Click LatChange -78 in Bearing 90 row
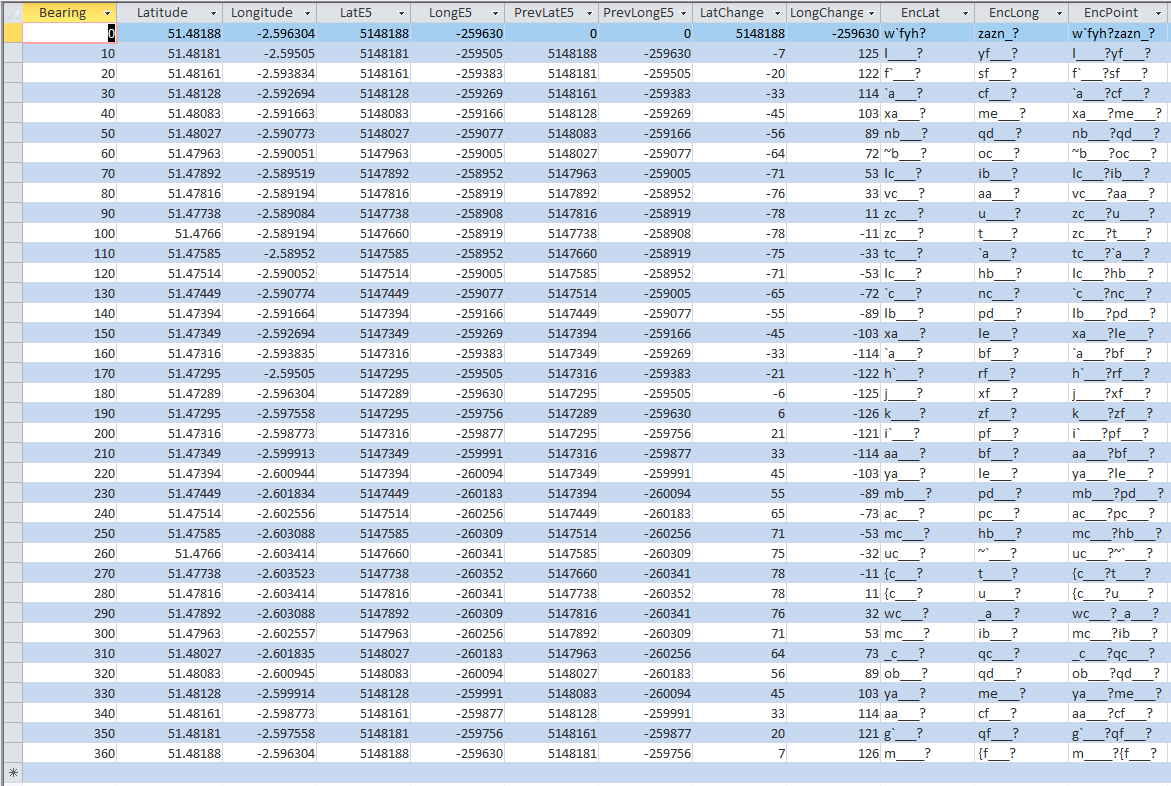 pyautogui.click(x=740, y=213)
